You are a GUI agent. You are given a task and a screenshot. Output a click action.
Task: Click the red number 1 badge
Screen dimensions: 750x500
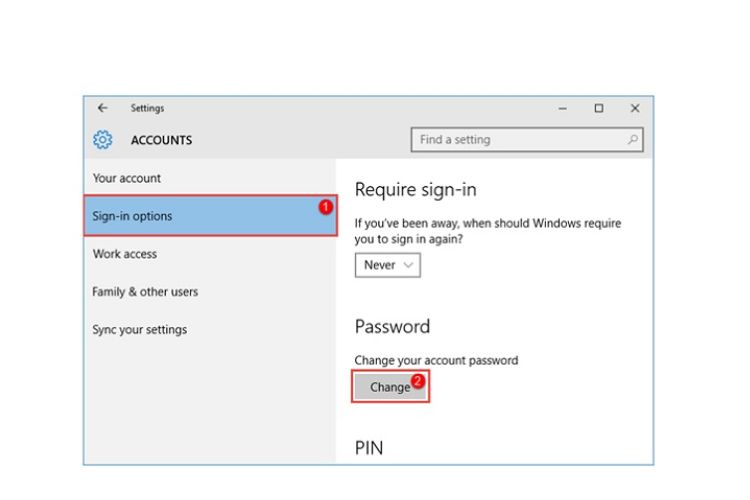325,207
